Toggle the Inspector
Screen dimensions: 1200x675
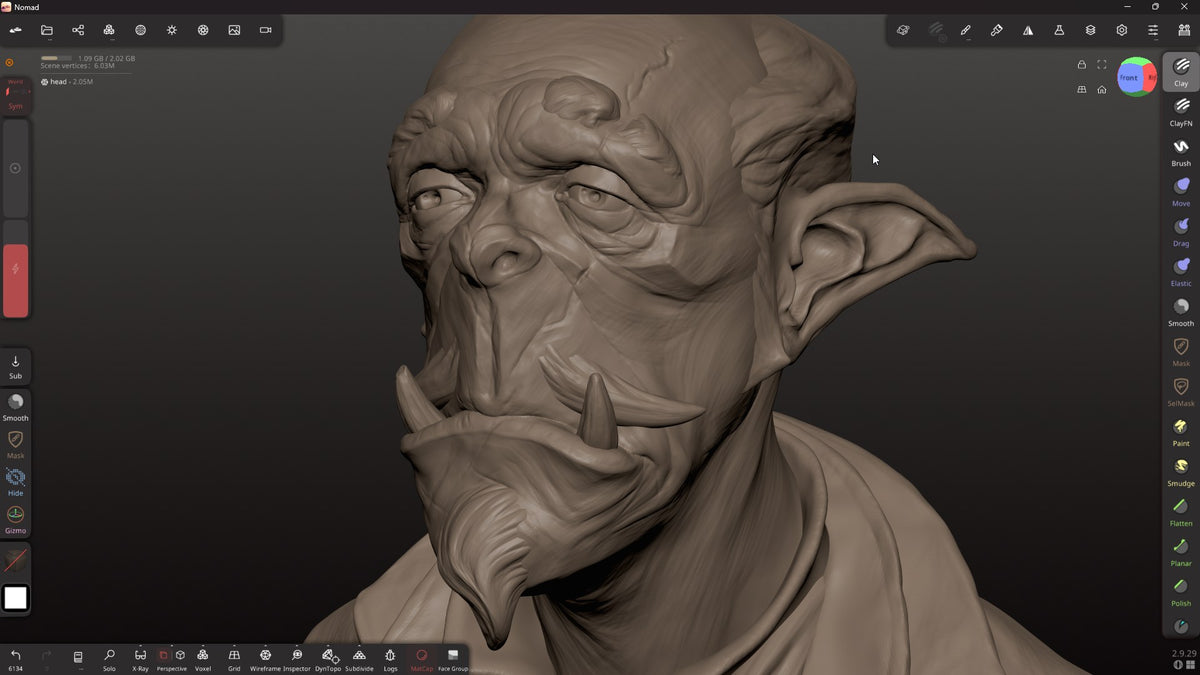coord(297,659)
